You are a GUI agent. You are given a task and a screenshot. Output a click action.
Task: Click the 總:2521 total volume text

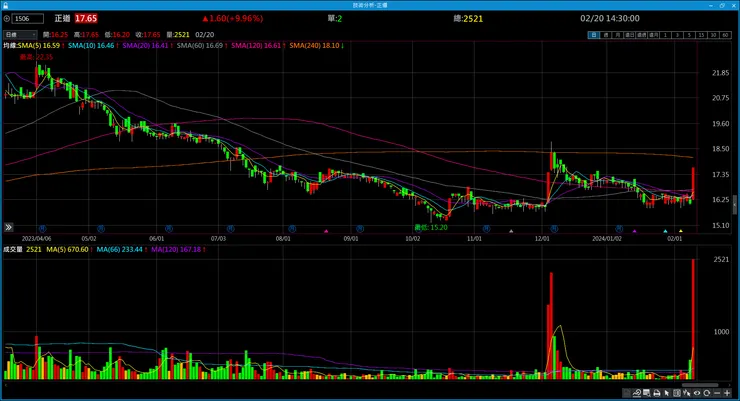point(468,18)
